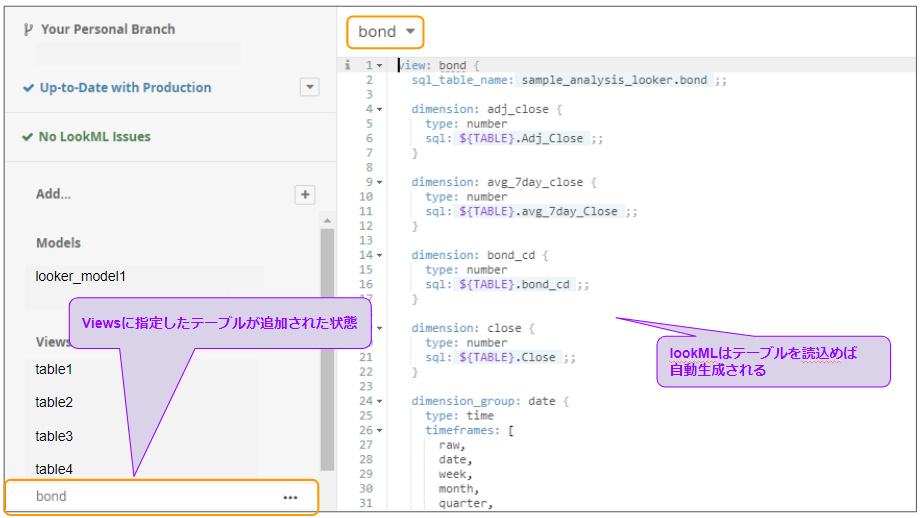Click 'week,' timeframe on line 29
This screenshot has width=922, height=518.
click(x=456, y=474)
